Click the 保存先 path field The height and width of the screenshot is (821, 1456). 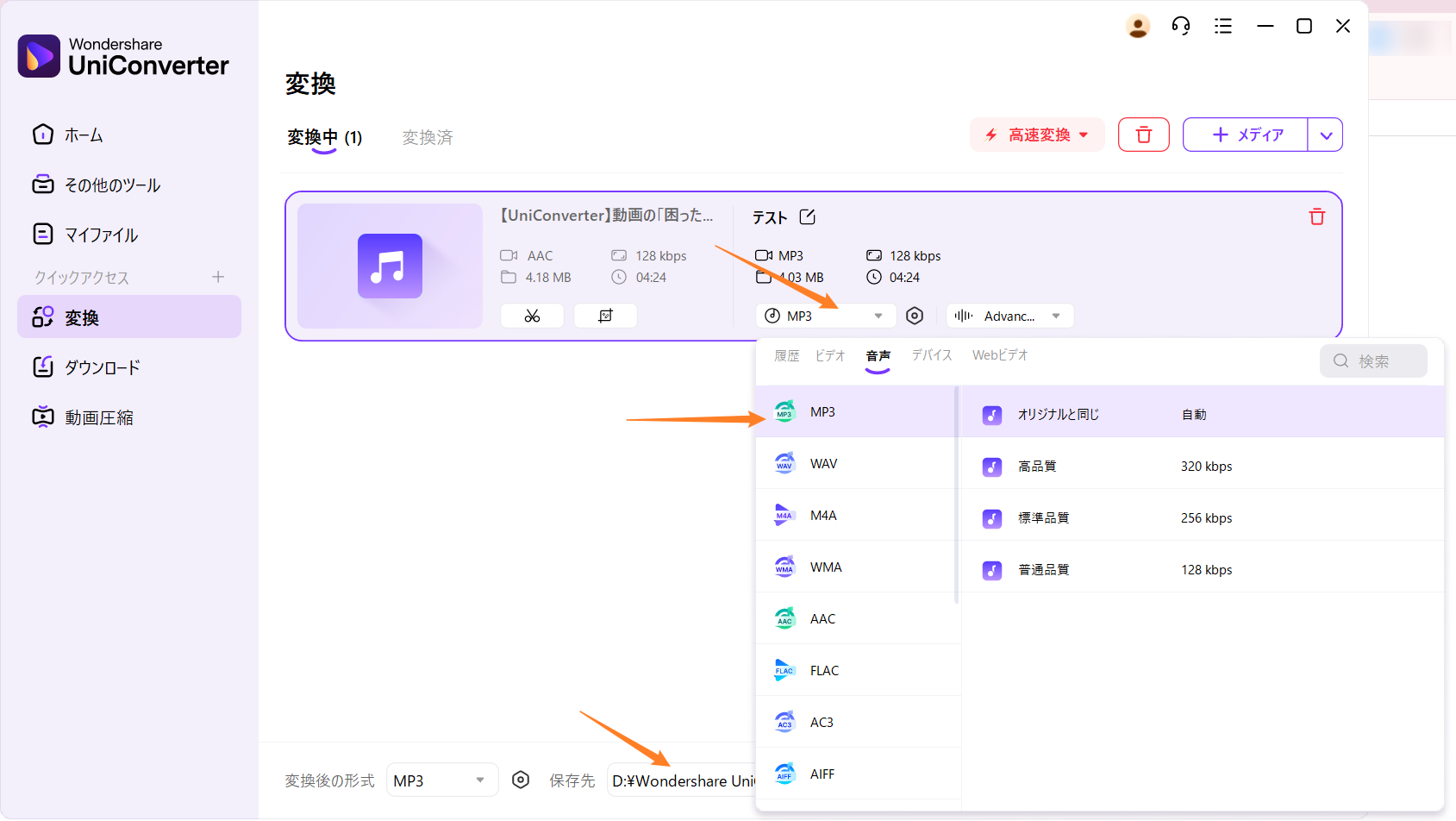point(681,780)
